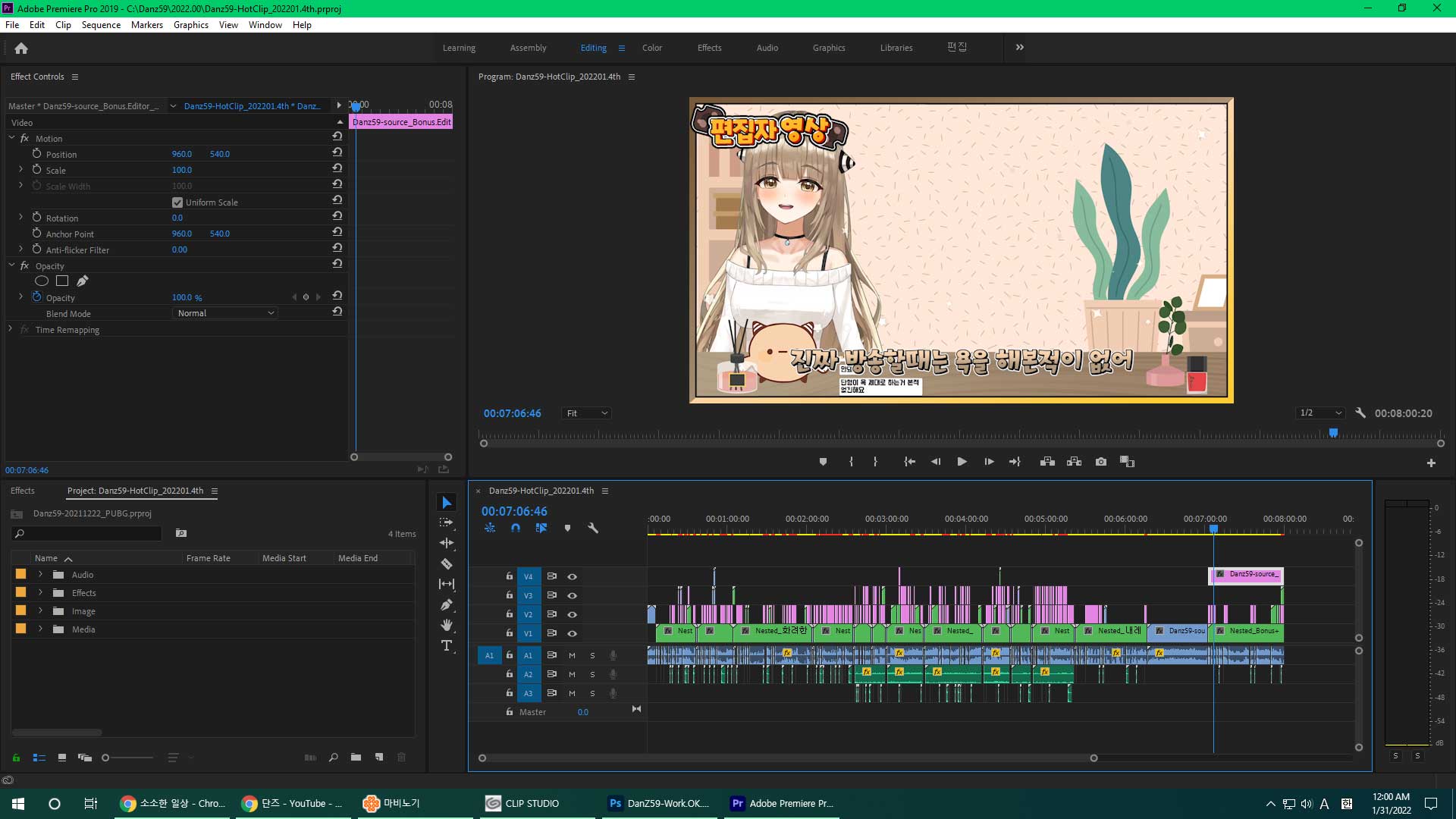
Task: Open Program Monitor button editor plus
Action: click(x=1431, y=463)
